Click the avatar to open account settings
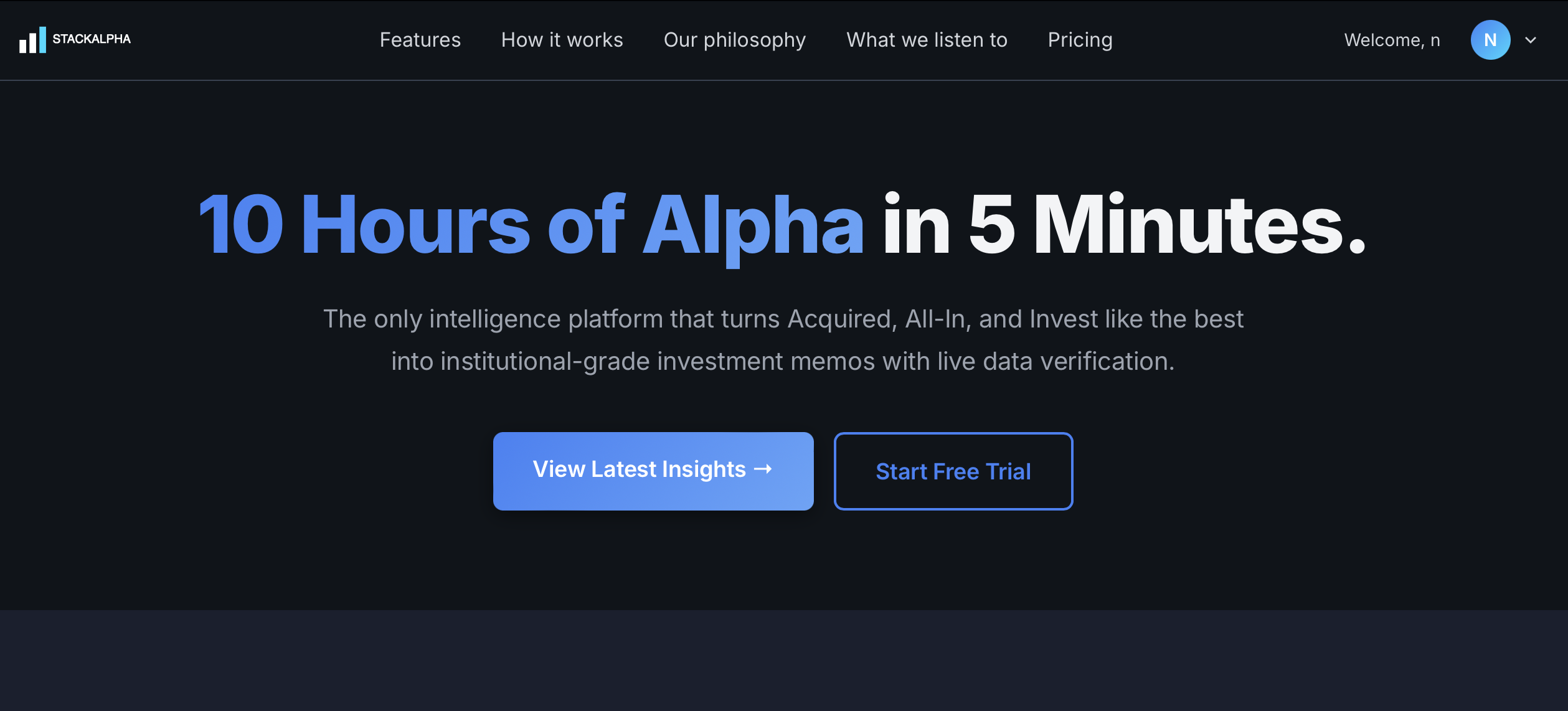This screenshot has width=1568, height=711. click(1491, 40)
